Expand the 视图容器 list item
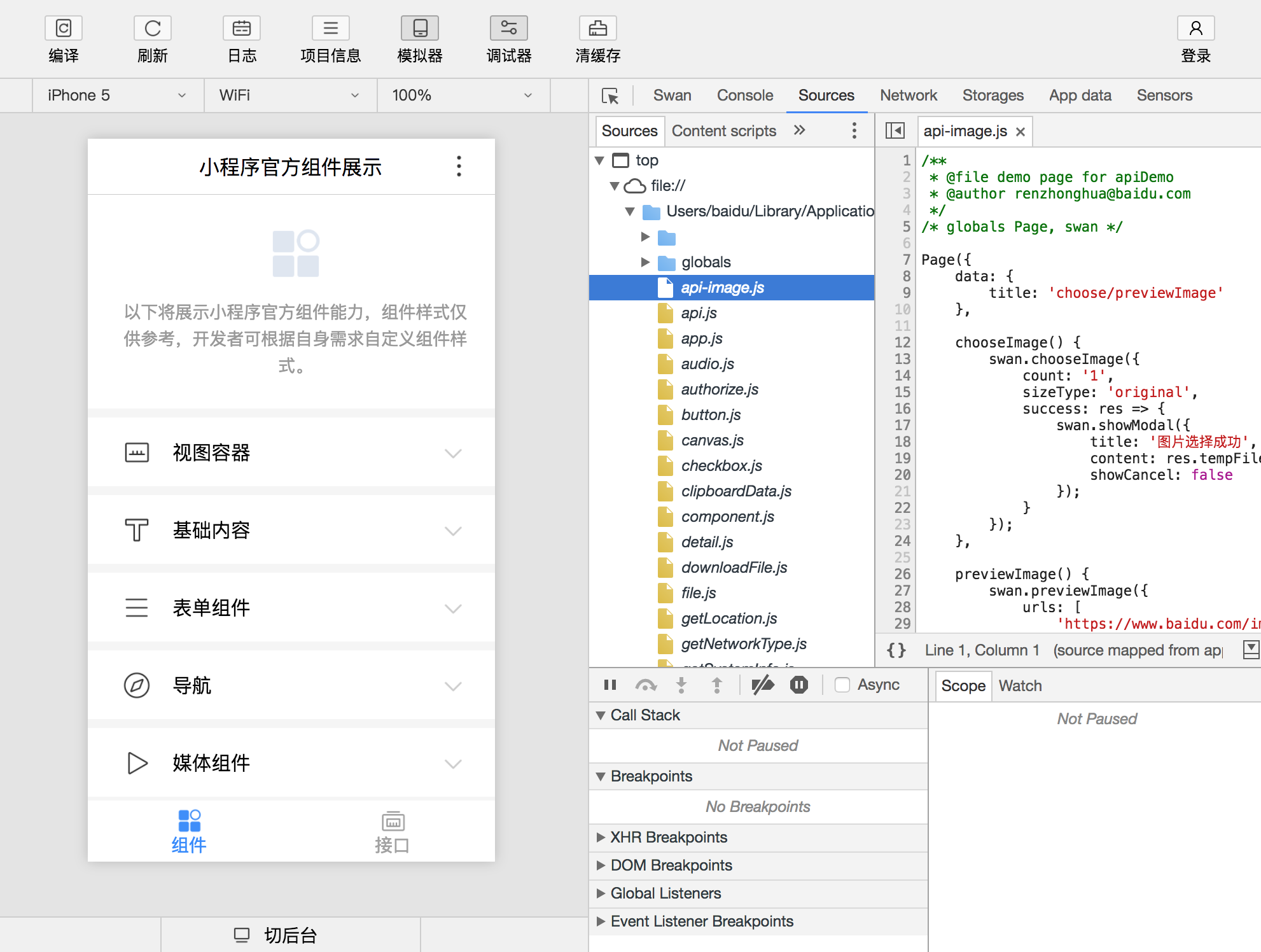The image size is (1261, 952). coord(291,453)
